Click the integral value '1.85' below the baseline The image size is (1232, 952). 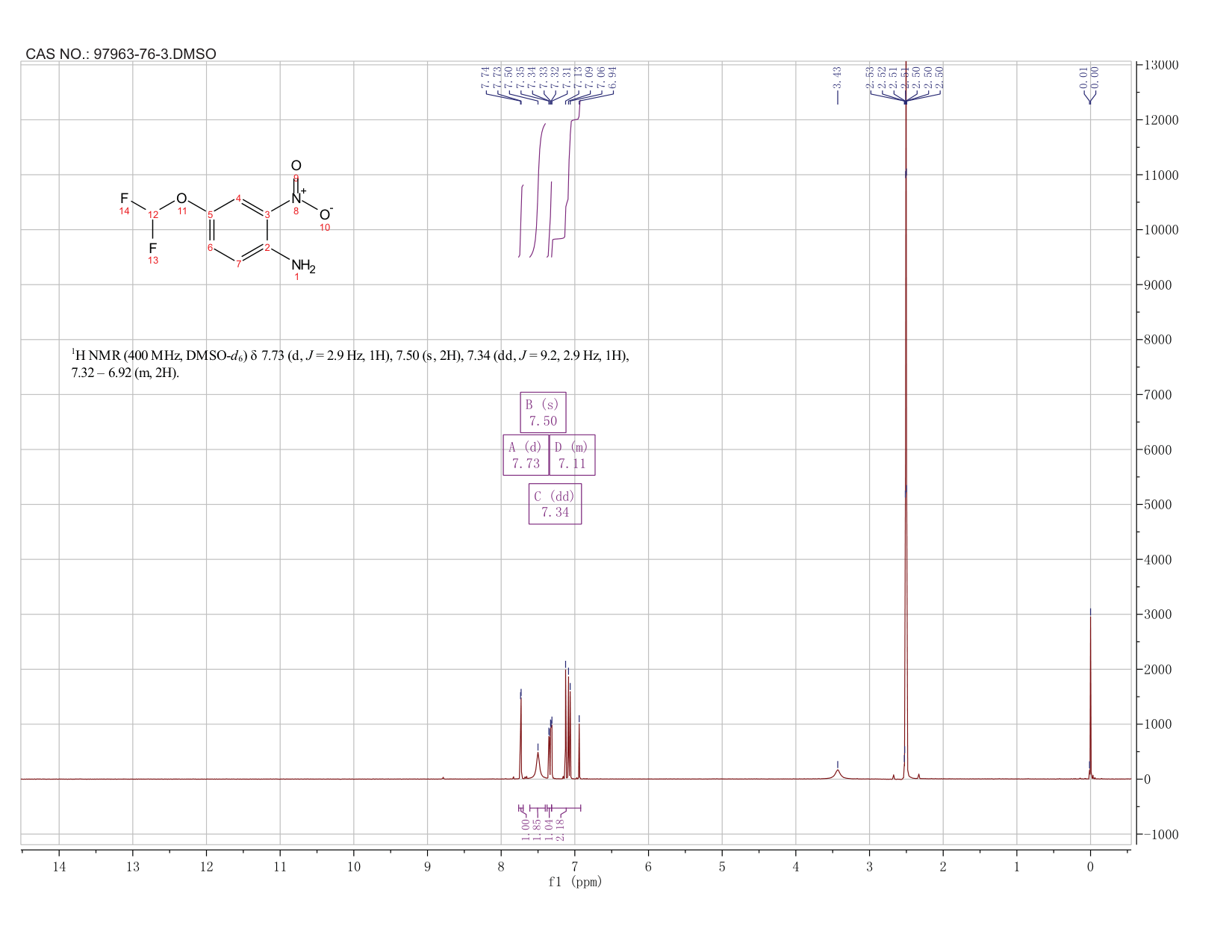coord(537,828)
